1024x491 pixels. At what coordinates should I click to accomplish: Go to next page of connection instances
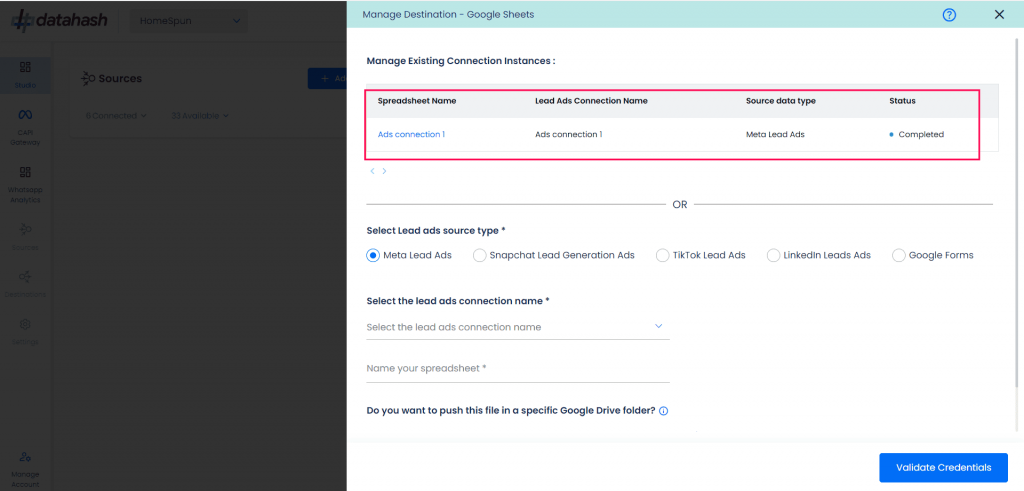[x=385, y=171]
